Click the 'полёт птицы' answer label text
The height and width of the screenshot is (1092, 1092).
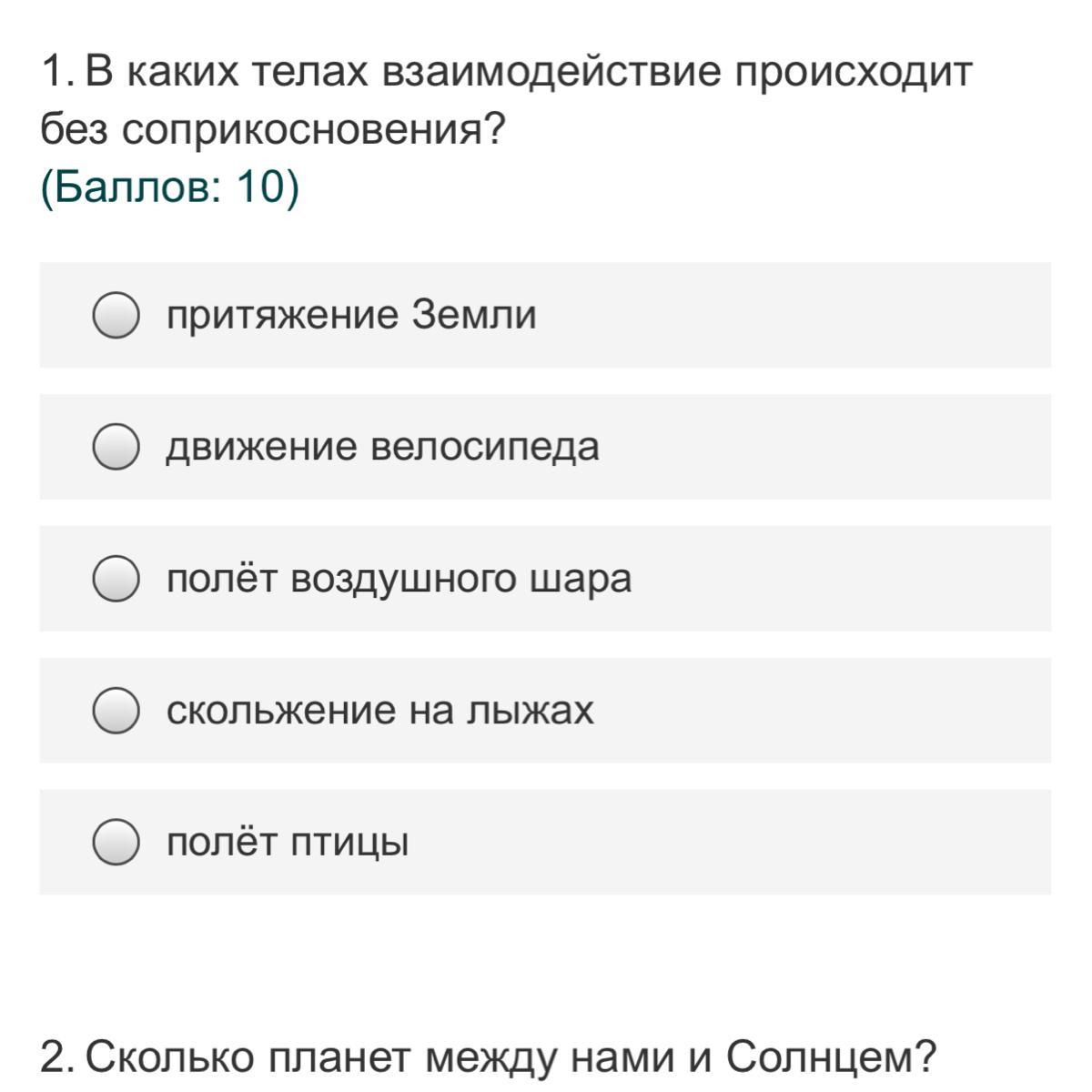tap(288, 842)
